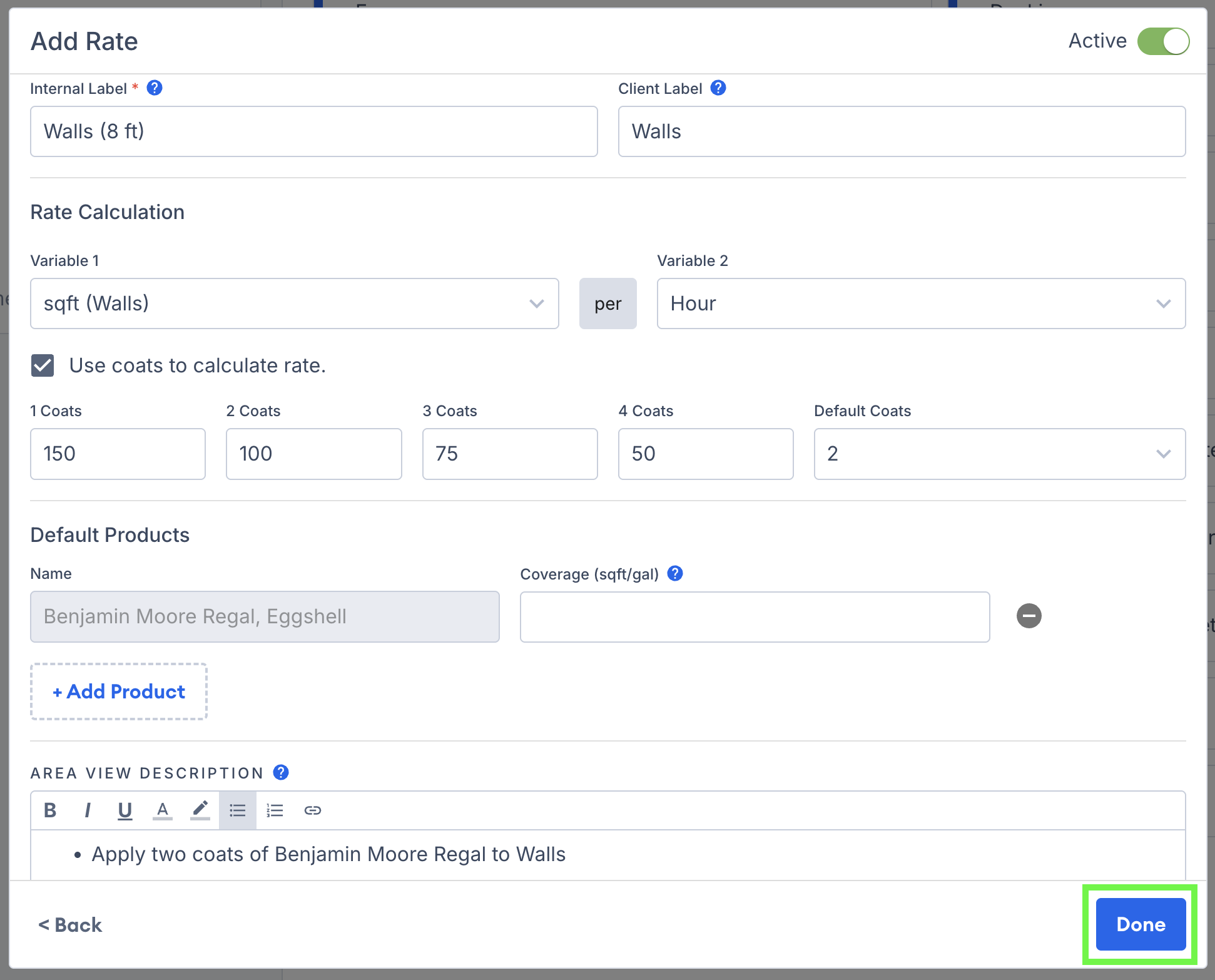The width and height of the screenshot is (1215, 980).
Task: Open the Variable 2 Hour dropdown
Action: (x=921, y=304)
